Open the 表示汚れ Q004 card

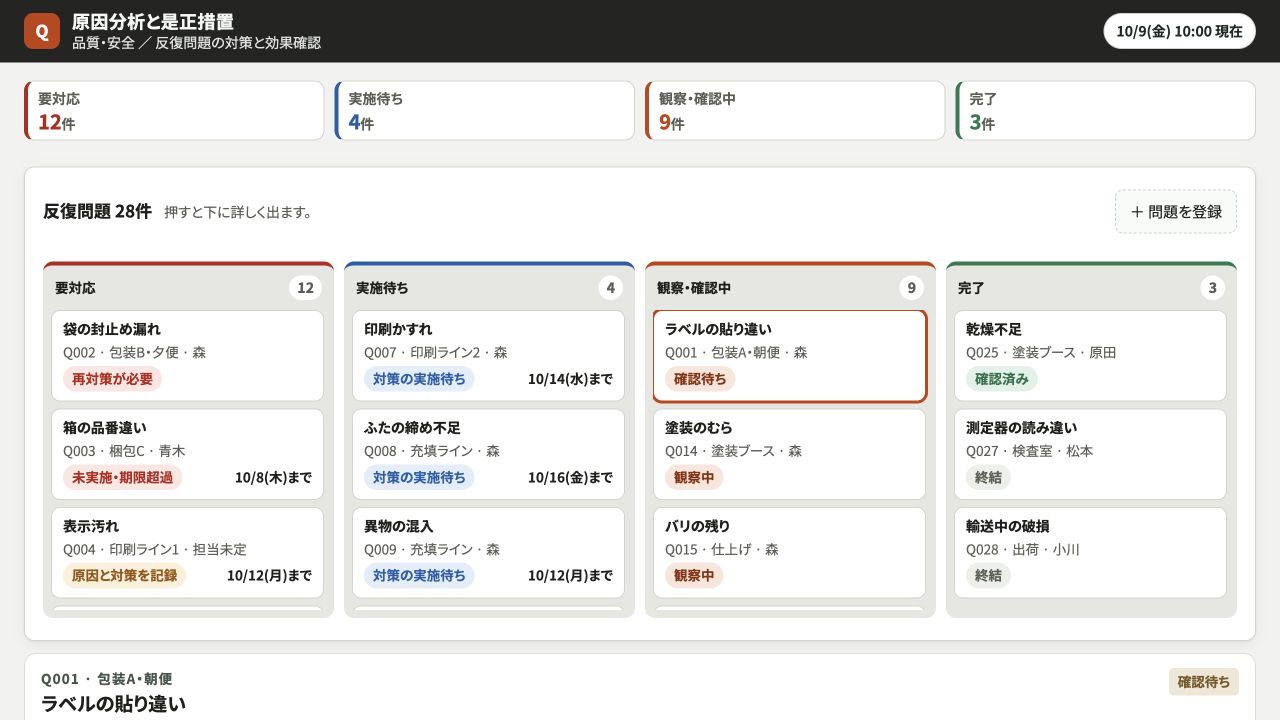[x=188, y=553]
